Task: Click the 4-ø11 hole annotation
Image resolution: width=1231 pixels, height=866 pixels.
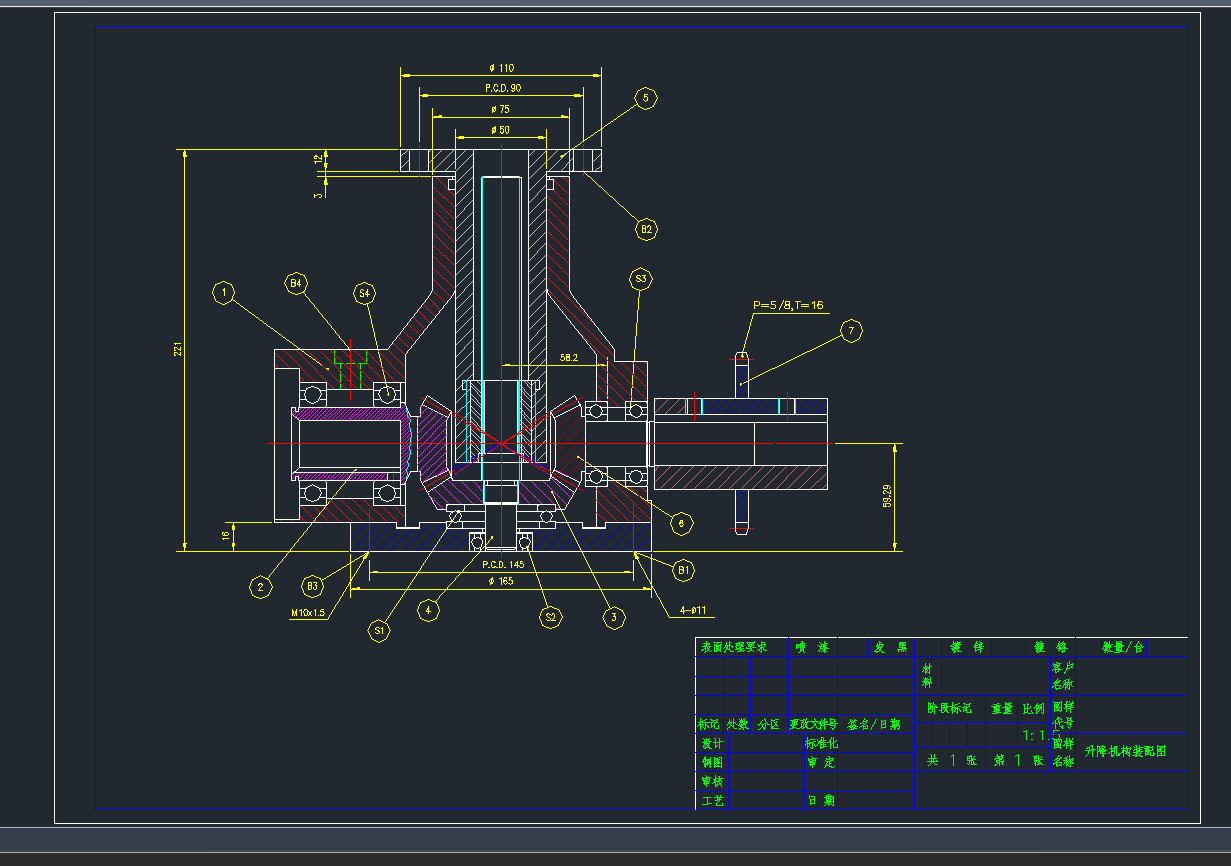Action: [x=692, y=611]
